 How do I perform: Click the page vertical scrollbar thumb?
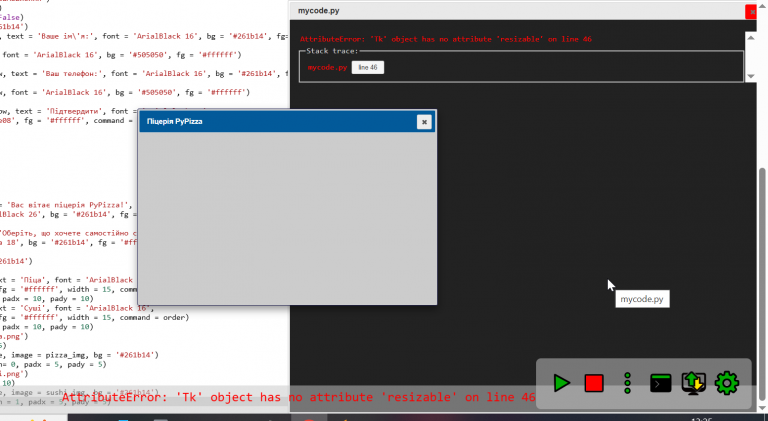click(763, 284)
